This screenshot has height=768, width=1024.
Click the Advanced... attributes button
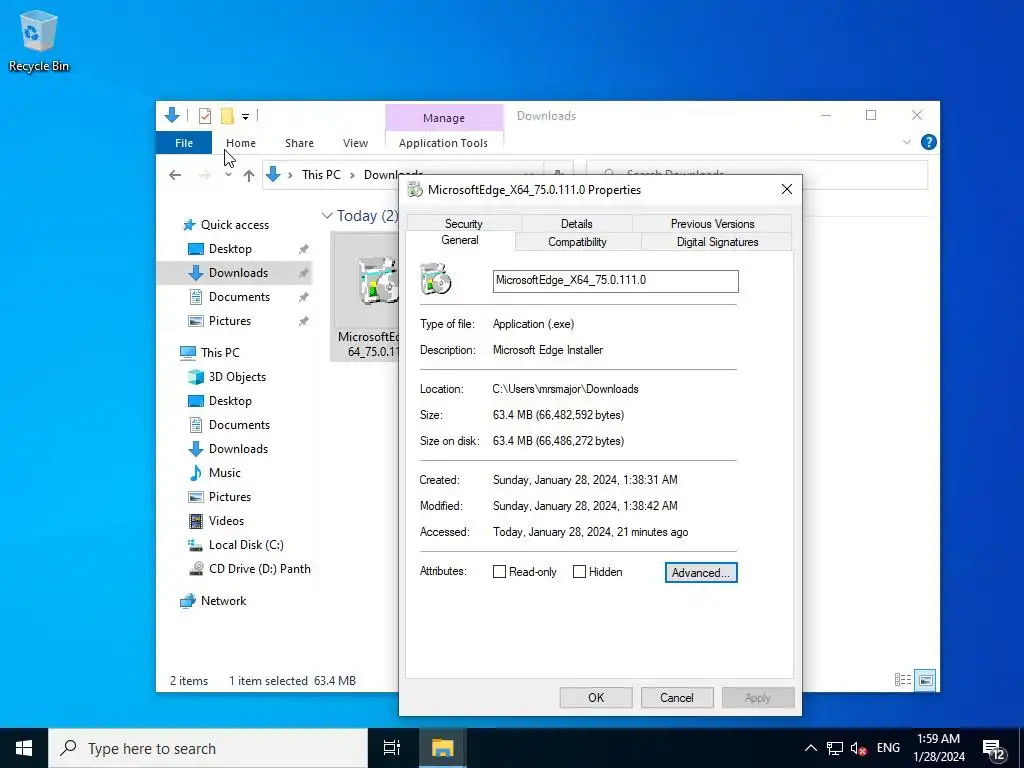click(701, 573)
